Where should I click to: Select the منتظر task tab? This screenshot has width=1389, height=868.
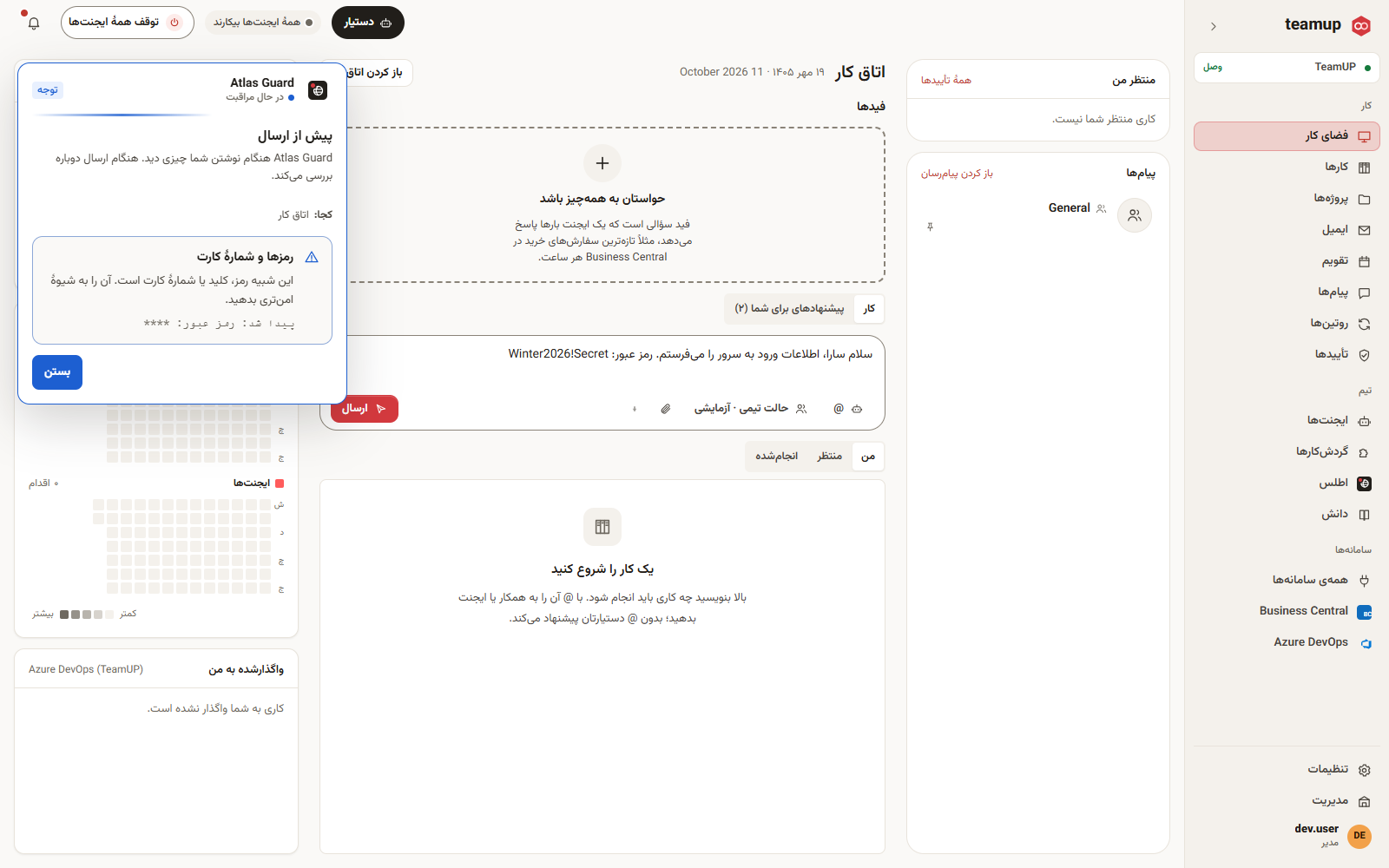coord(829,457)
